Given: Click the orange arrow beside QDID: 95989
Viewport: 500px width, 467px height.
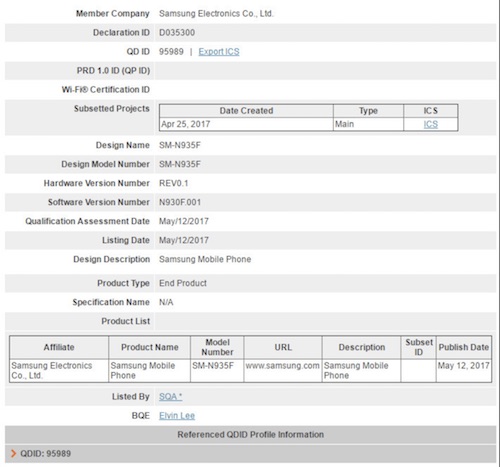Looking at the screenshot, I should (x=13, y=454).
